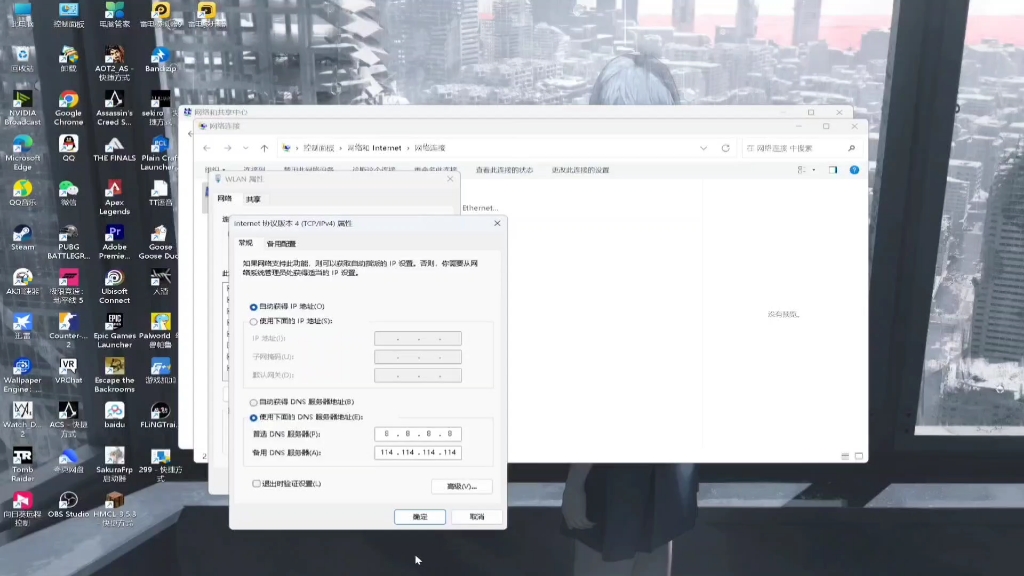Click the blue help icon in the explorer toolbar
This screenshot has height=576, width=1024.
pyautogui.click(x=854, y=170)
